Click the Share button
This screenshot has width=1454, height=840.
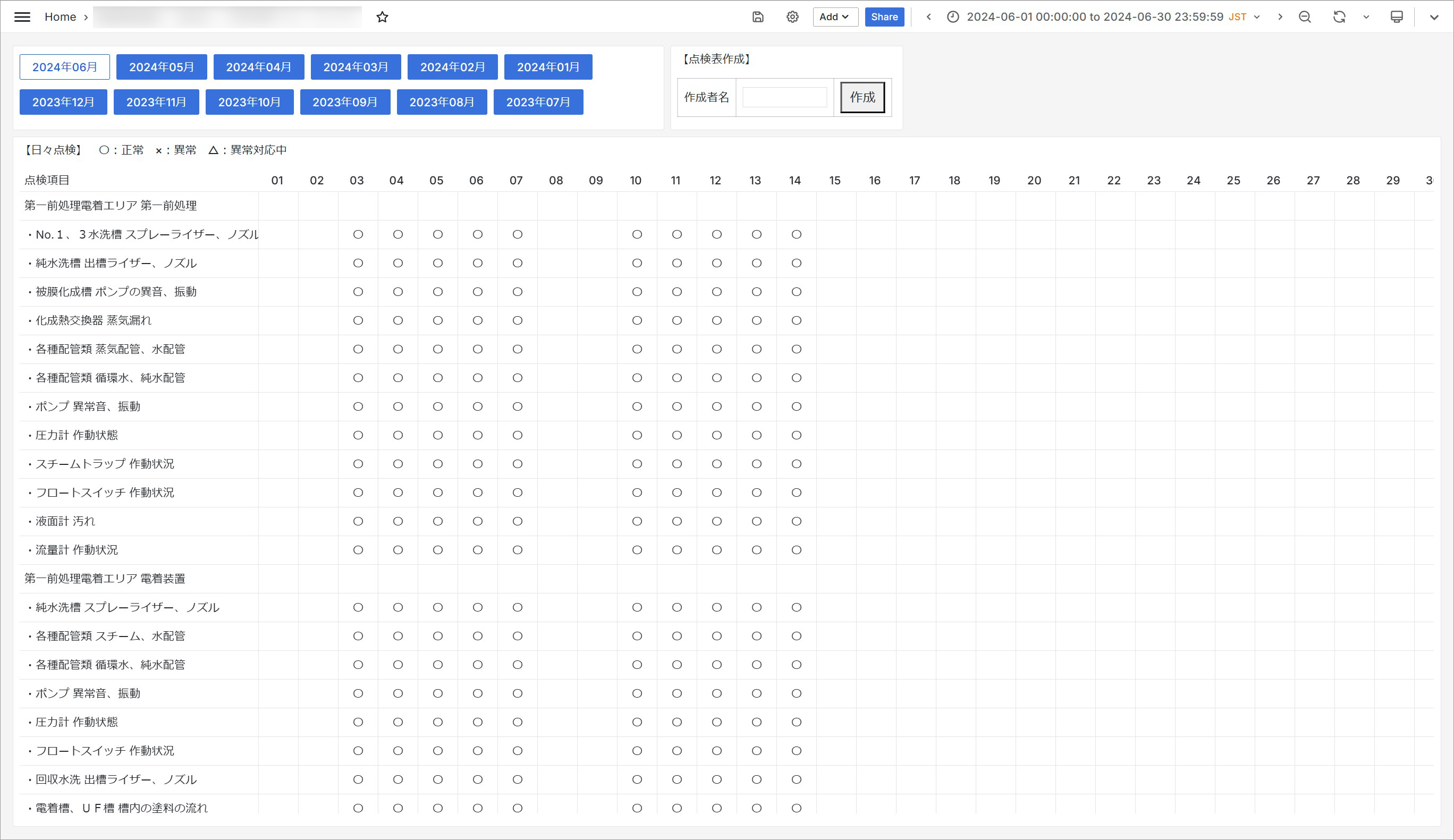[884, 16]
